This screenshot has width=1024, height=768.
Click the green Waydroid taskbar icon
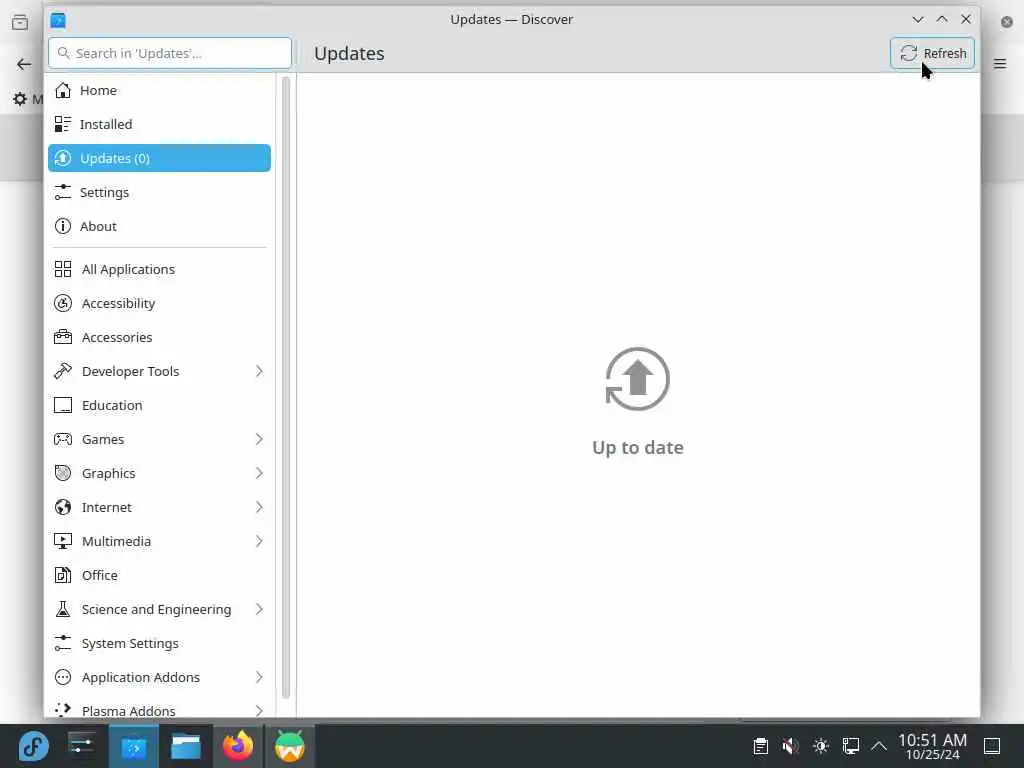289,746
